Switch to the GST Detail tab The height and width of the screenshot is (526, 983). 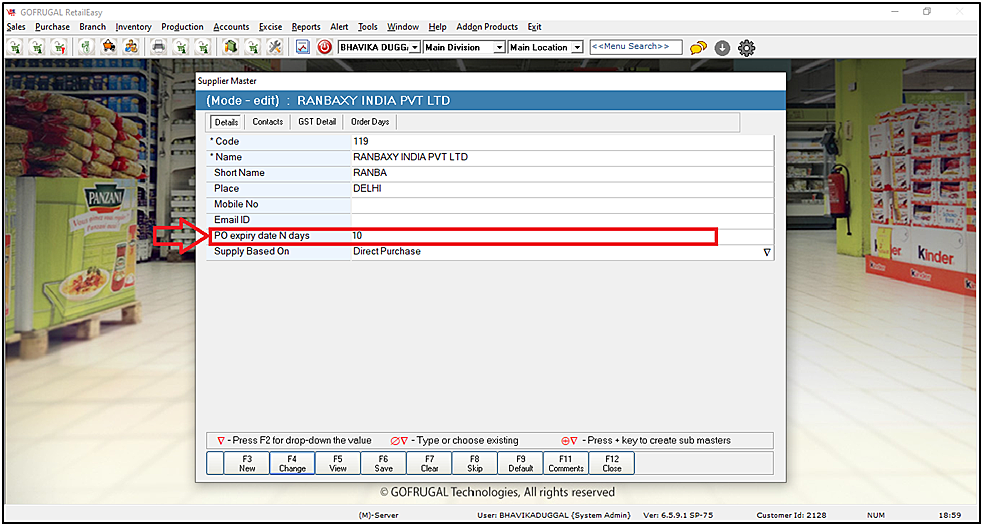click(x=316, y=122)
